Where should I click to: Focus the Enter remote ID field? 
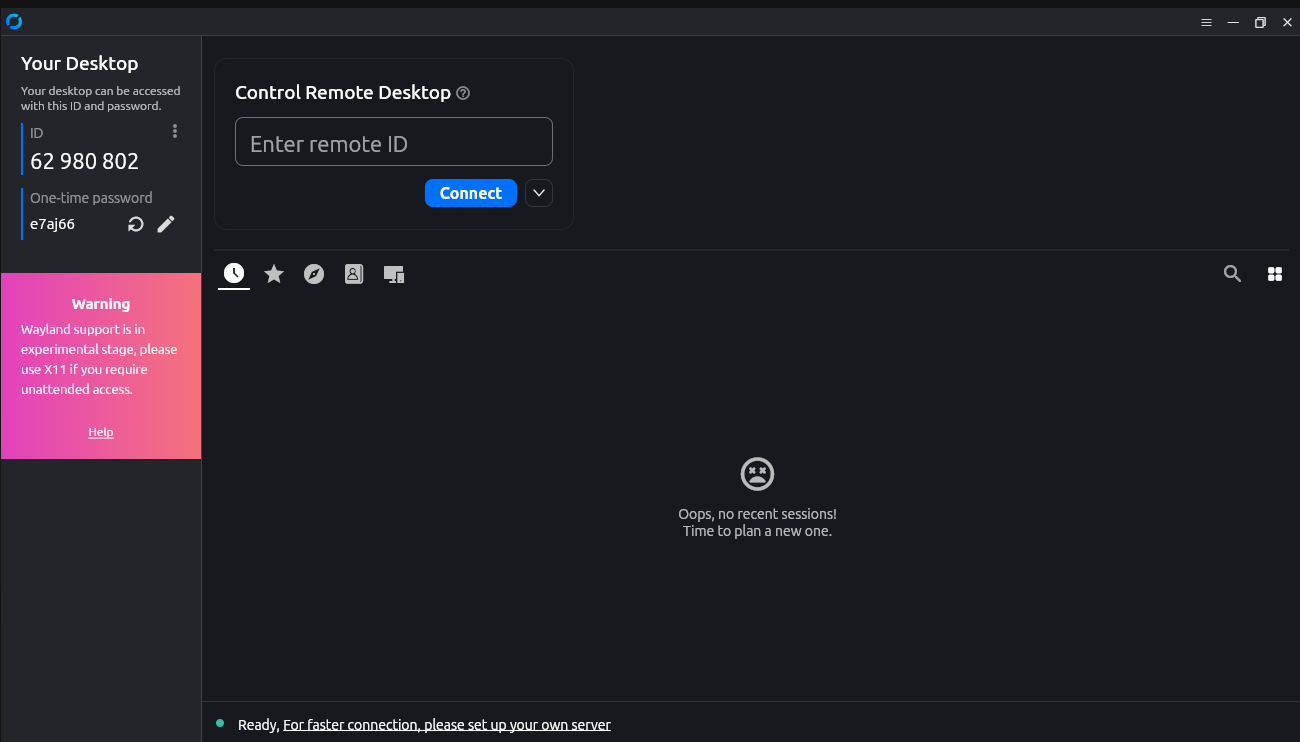pyautogui.click(x=393, y=142)
